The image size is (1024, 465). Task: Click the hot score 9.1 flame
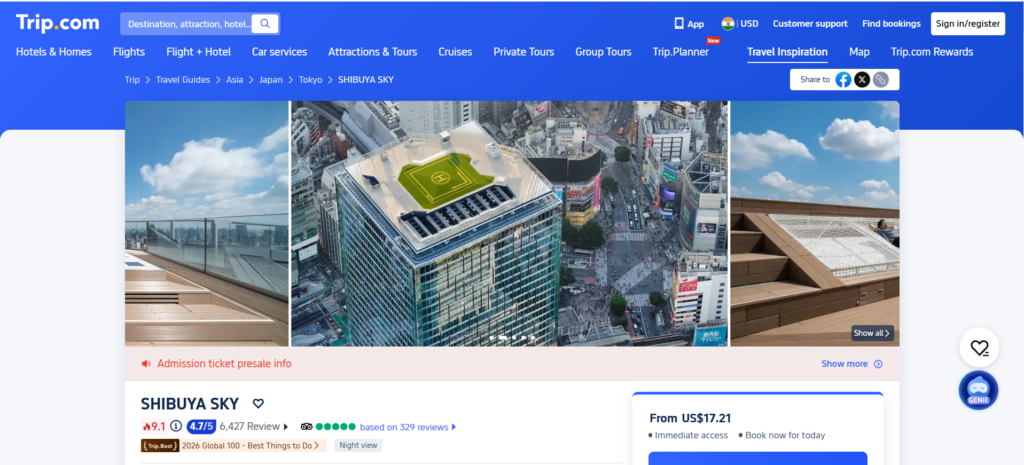153,426
